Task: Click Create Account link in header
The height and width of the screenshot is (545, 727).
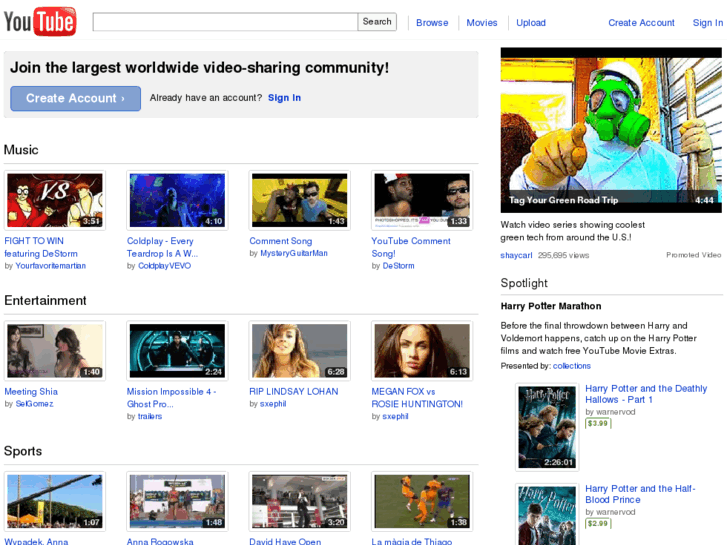Action: pyautogui.click(x=641, y=23)
